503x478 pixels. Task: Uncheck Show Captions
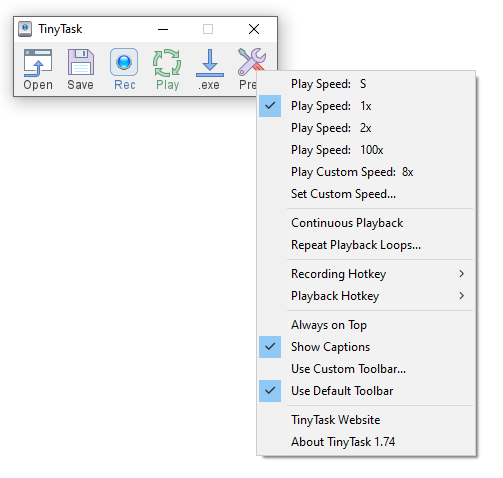[x=366, y=347]
